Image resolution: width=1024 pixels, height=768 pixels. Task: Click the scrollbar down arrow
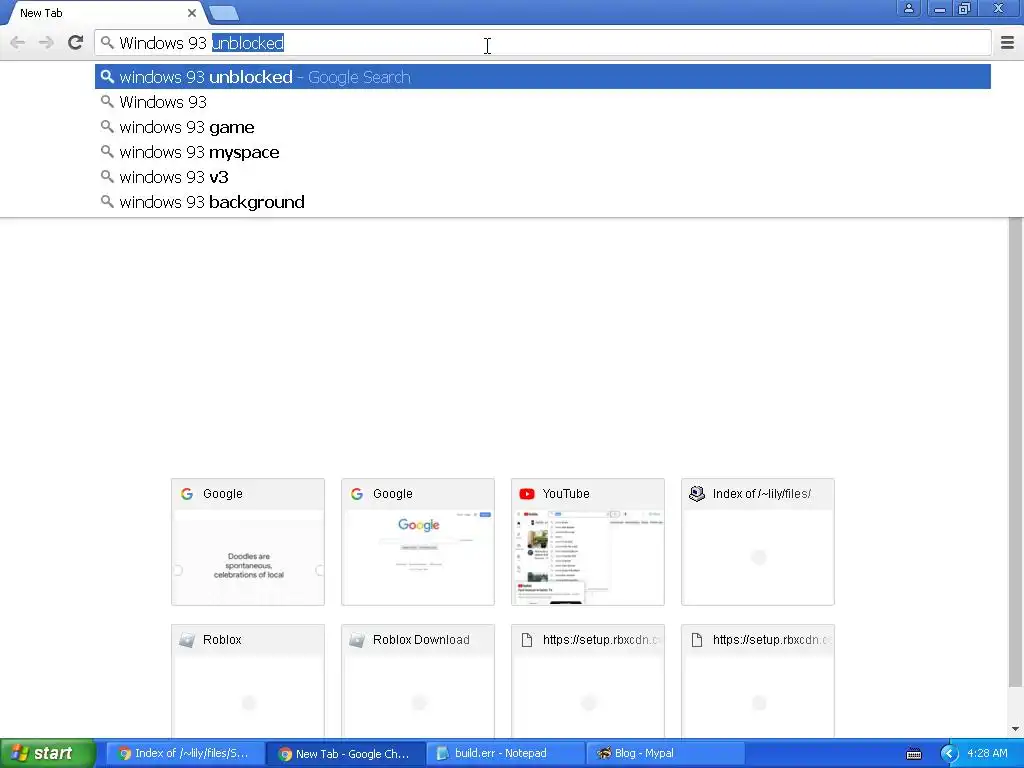pyautogui.click(x=1016, y=729)
